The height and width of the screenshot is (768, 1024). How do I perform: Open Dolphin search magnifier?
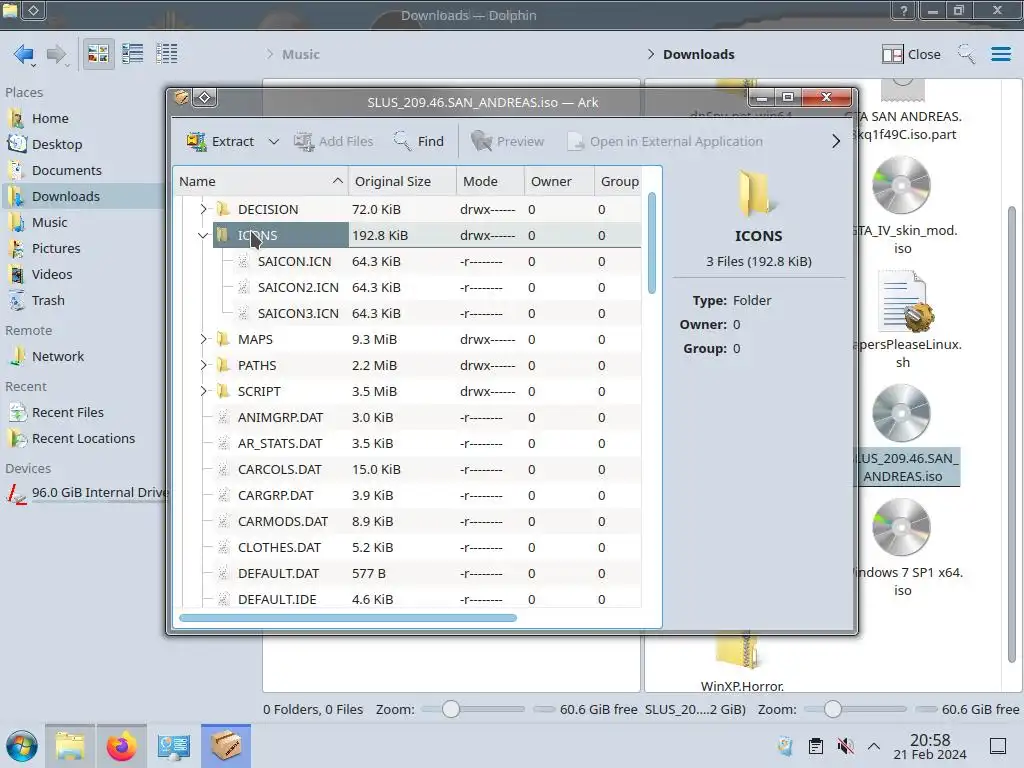[966, 54]
